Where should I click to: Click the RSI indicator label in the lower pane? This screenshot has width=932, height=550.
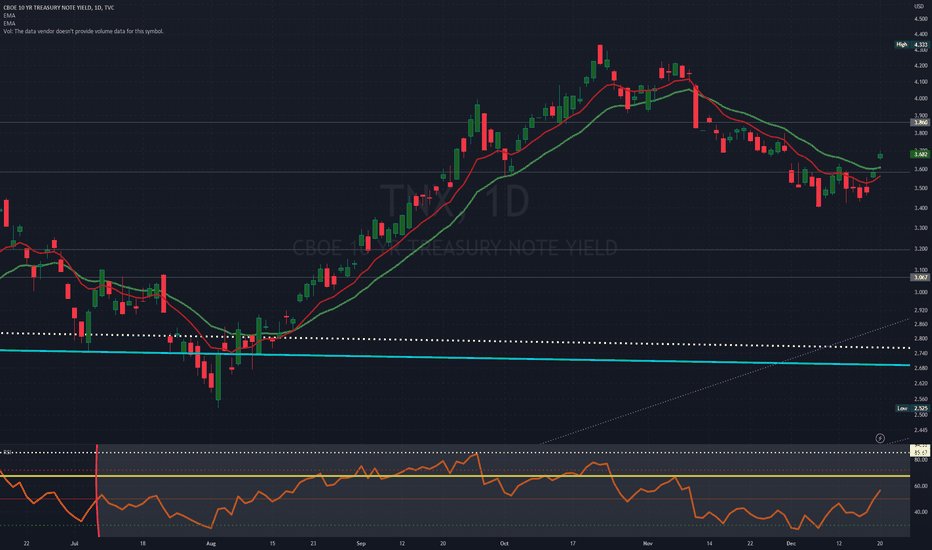coord(7,452)
